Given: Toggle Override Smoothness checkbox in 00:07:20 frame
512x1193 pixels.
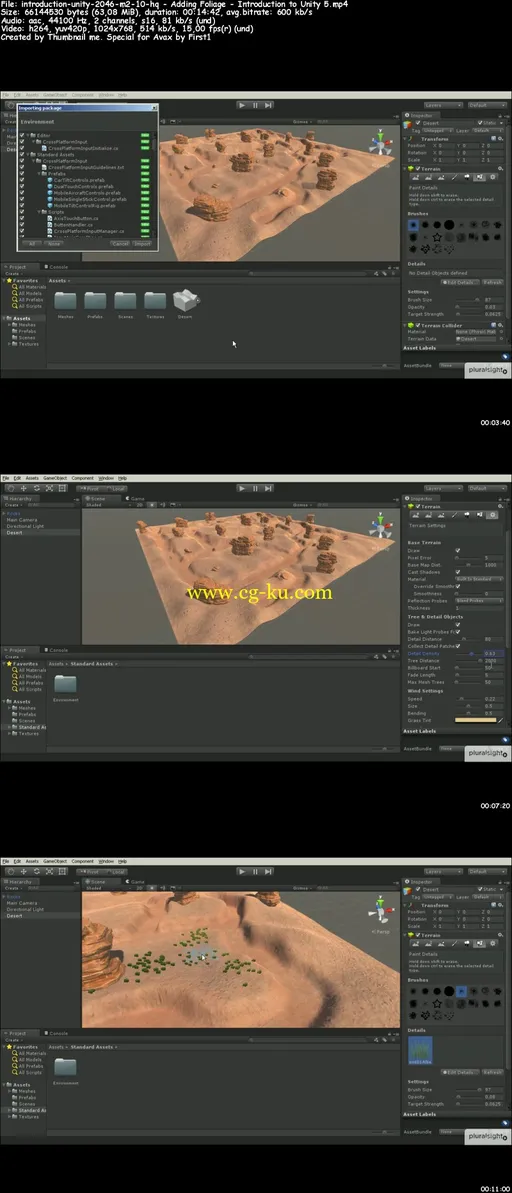Looking at the screenshot, I should pos(457,587).
